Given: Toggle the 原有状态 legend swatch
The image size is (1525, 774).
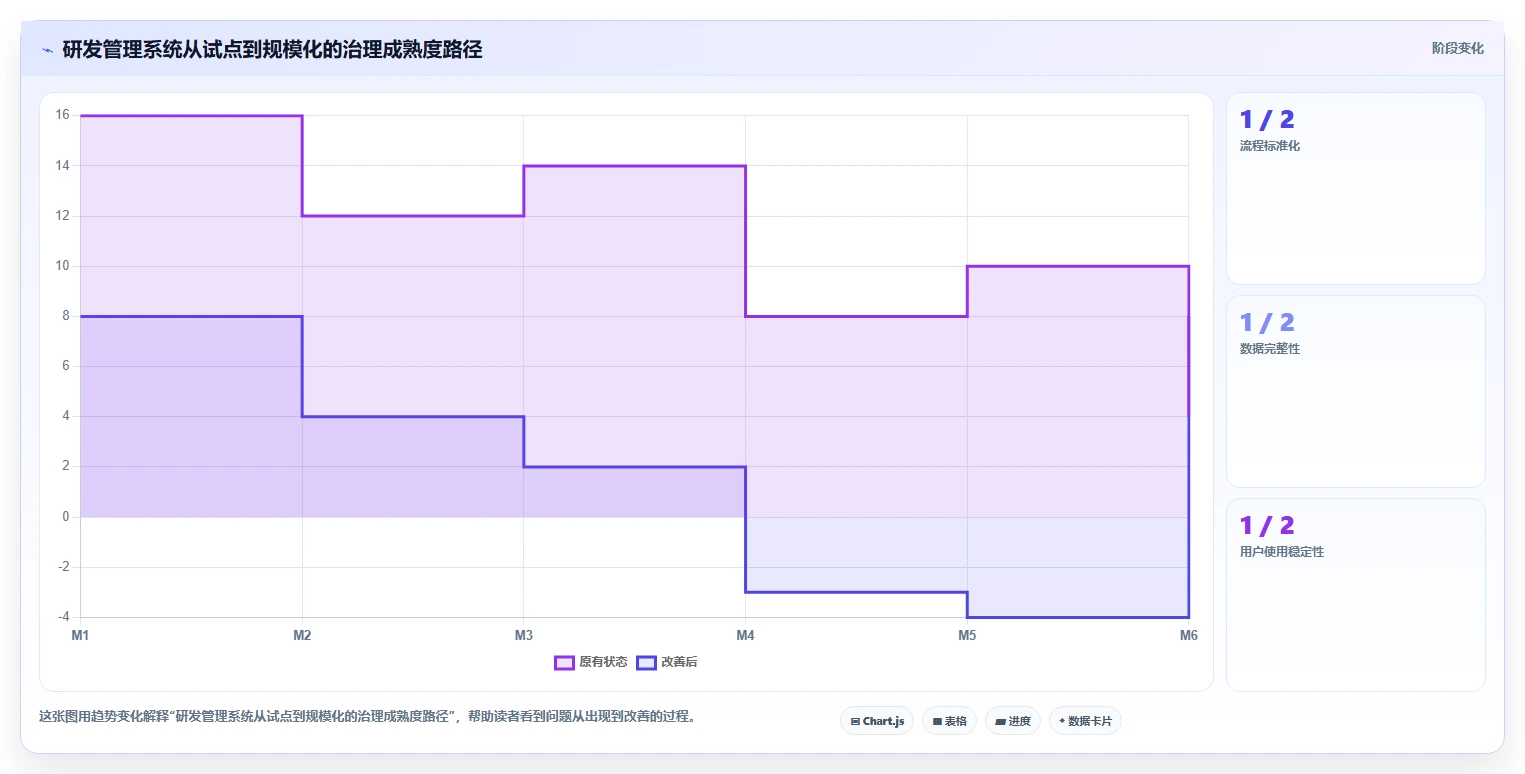Looking at the screenshot, I should tap(564, 663).
